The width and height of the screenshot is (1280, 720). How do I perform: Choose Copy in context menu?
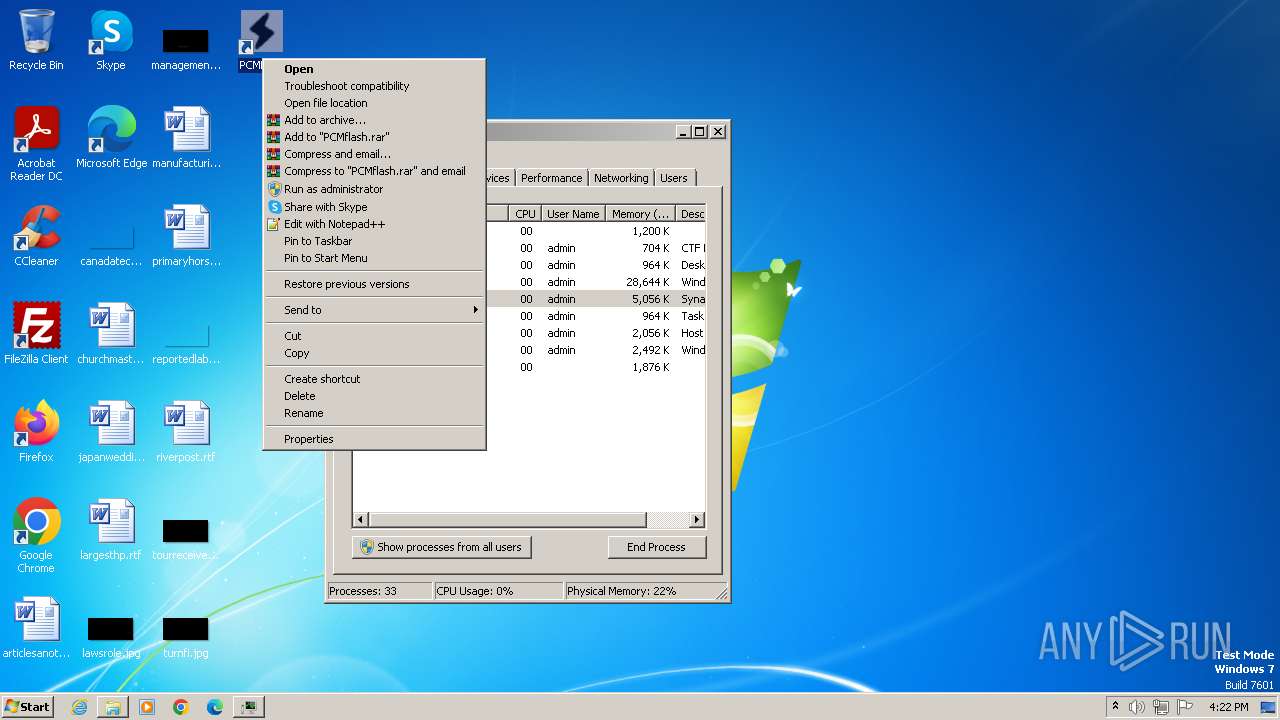pyautogui.click(x=374, y=353)
